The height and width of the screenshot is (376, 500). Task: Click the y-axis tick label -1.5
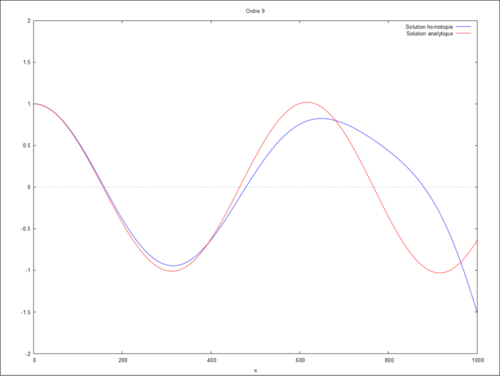point(26,312)
